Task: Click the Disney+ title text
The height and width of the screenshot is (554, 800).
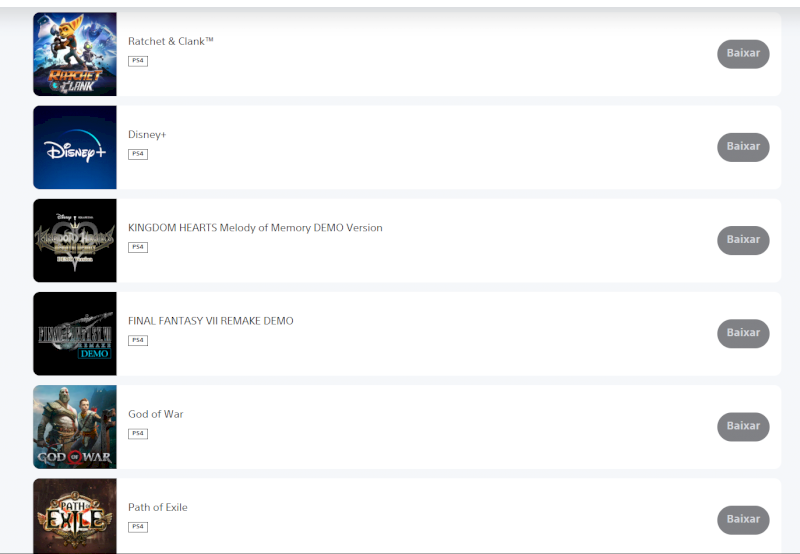Action: tap(147, 135)
